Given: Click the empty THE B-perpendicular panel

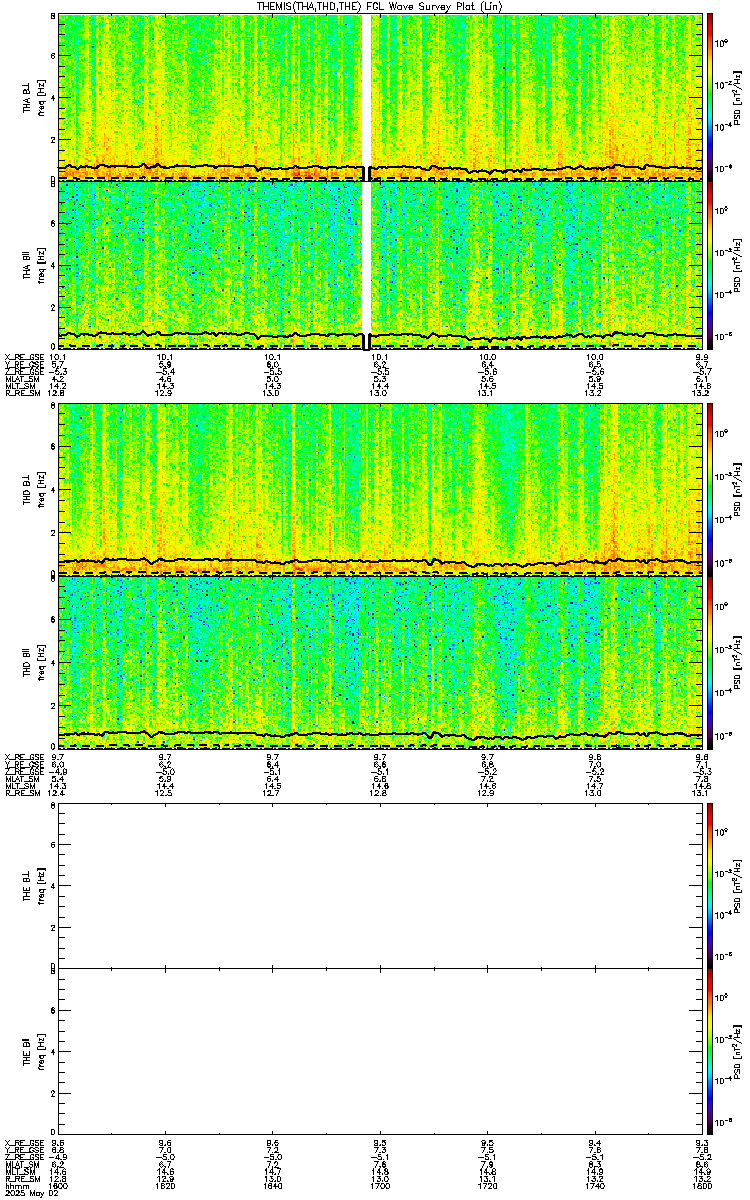Looking at the screenshot, I should [x=379, y=885].
